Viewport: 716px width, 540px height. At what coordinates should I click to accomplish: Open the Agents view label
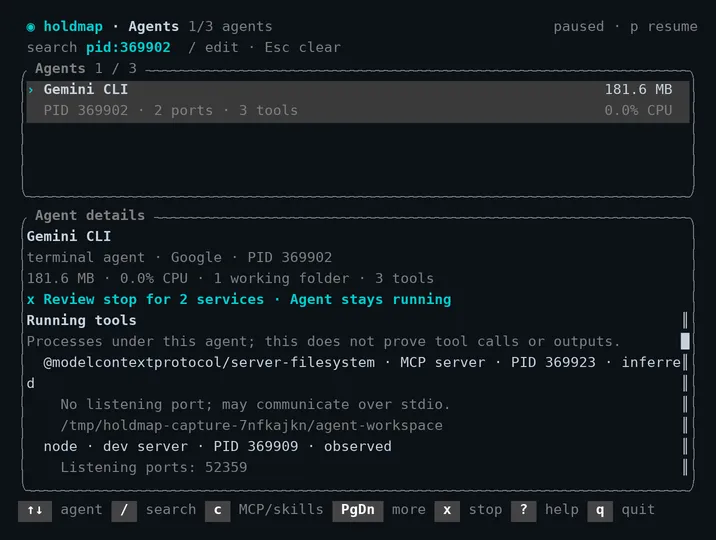click(x=153, y=26)
